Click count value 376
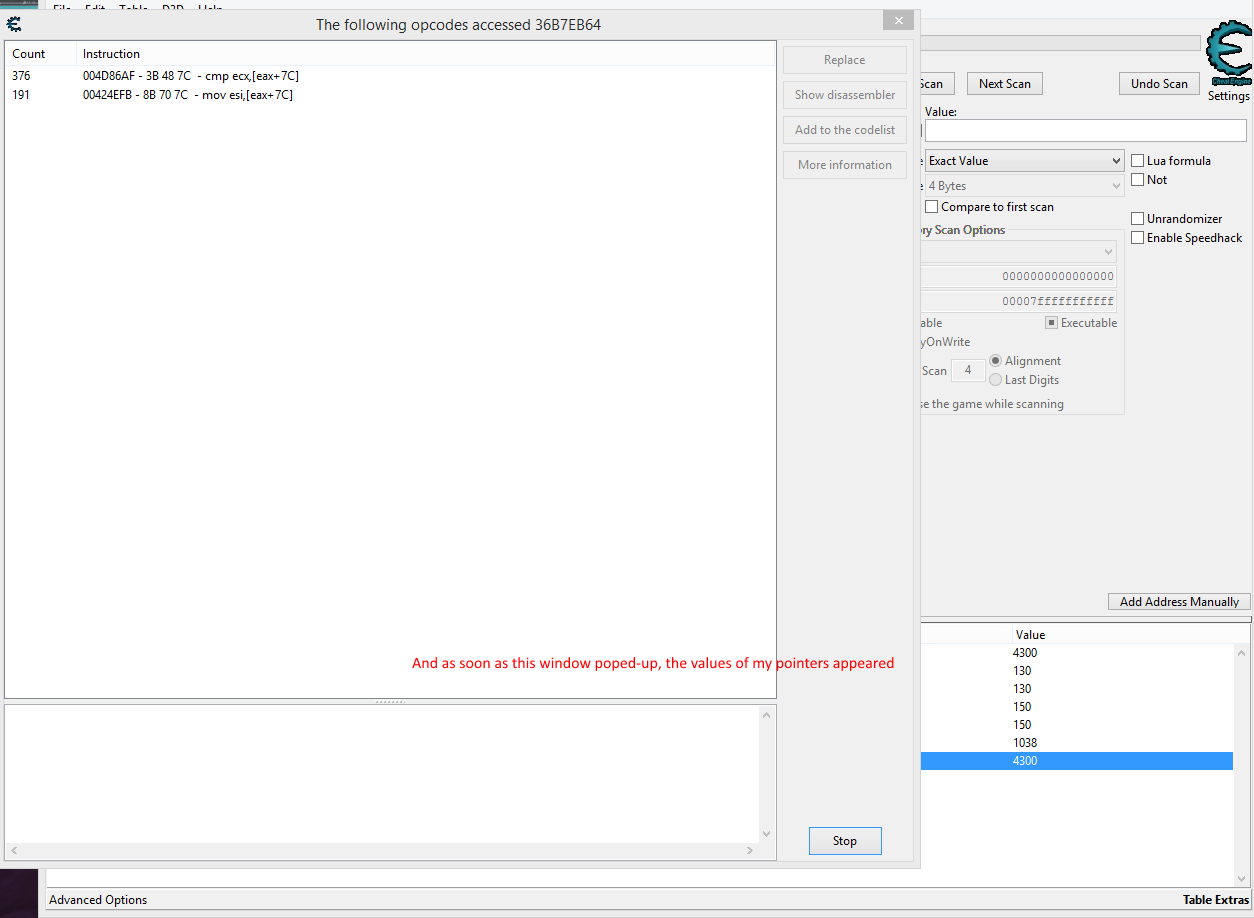The image size is (1254, 918). coord(21,76)
